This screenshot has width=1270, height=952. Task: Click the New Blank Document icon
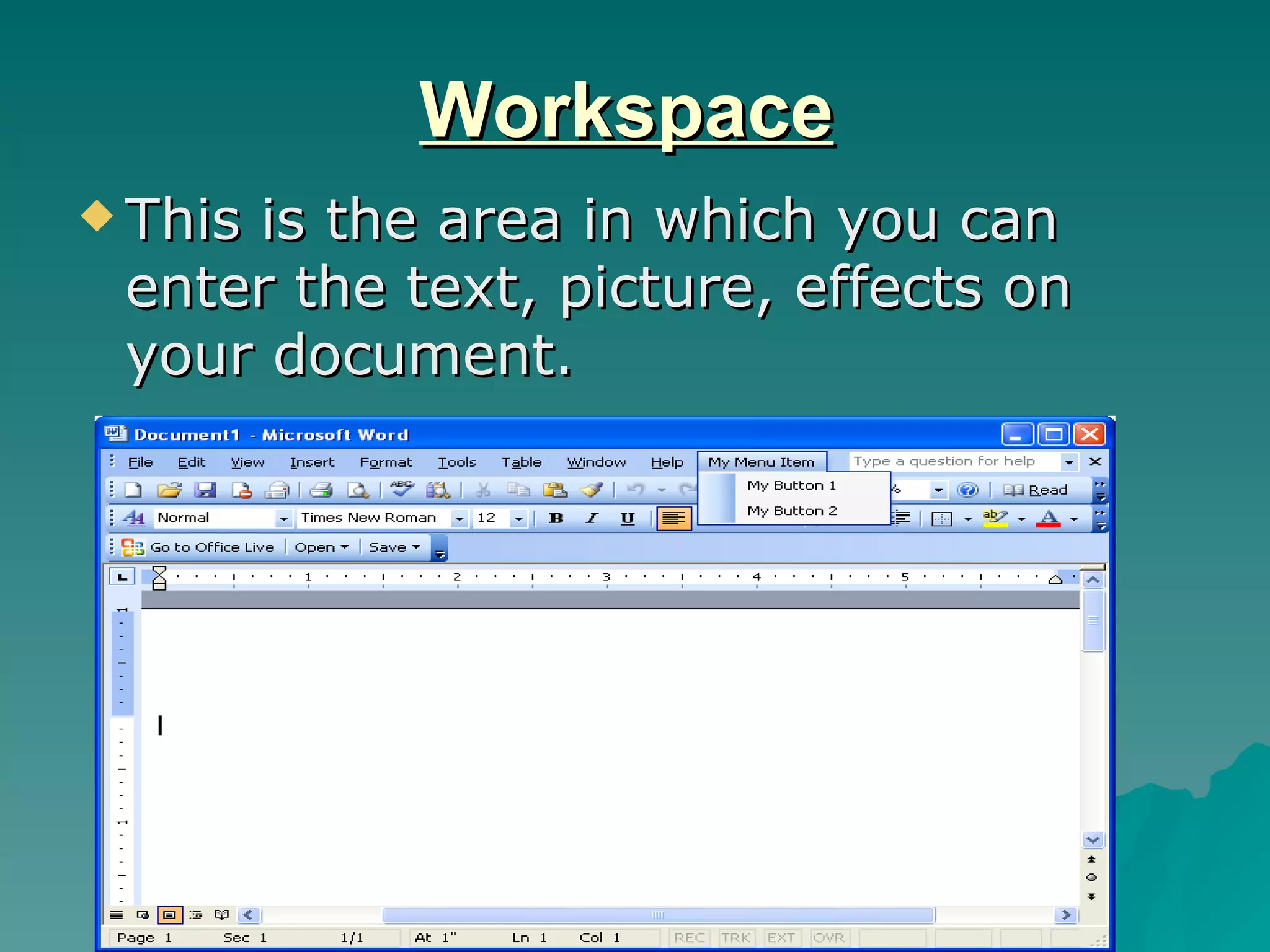click(x=133, y=490)
